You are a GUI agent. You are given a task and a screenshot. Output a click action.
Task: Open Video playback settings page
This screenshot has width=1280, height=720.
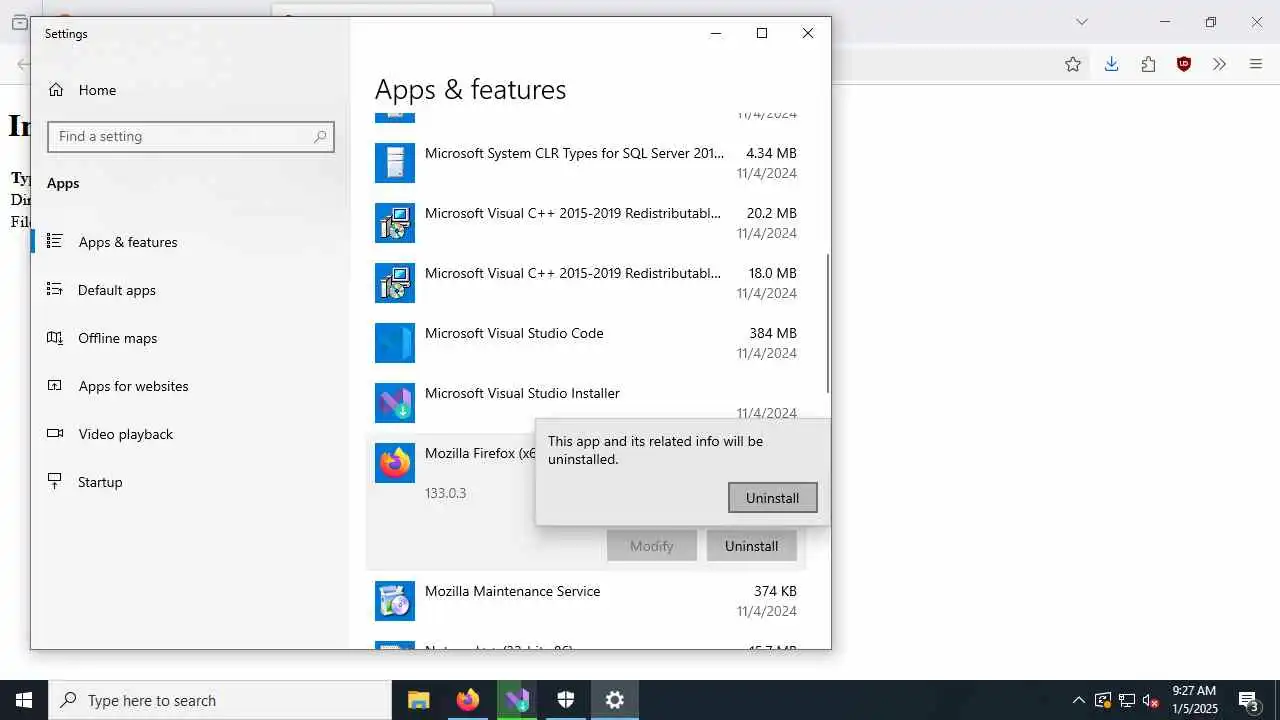126,434
